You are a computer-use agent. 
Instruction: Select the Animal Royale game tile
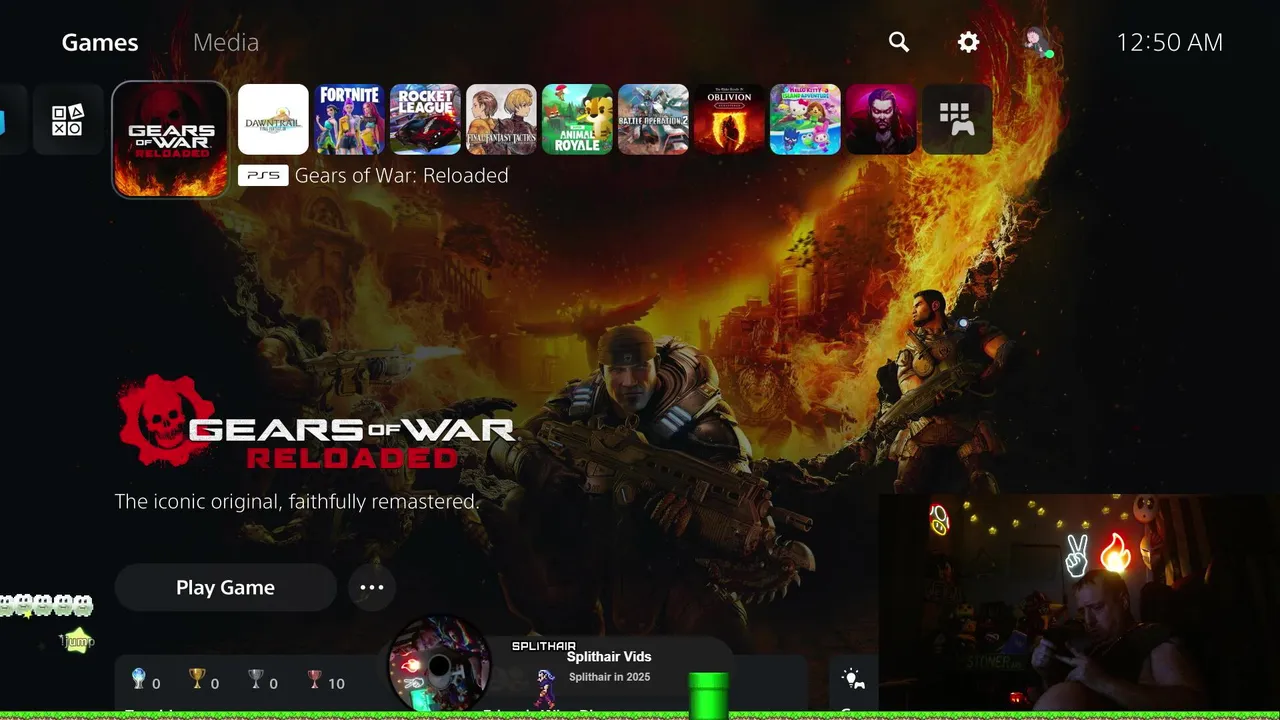[577, 119]
